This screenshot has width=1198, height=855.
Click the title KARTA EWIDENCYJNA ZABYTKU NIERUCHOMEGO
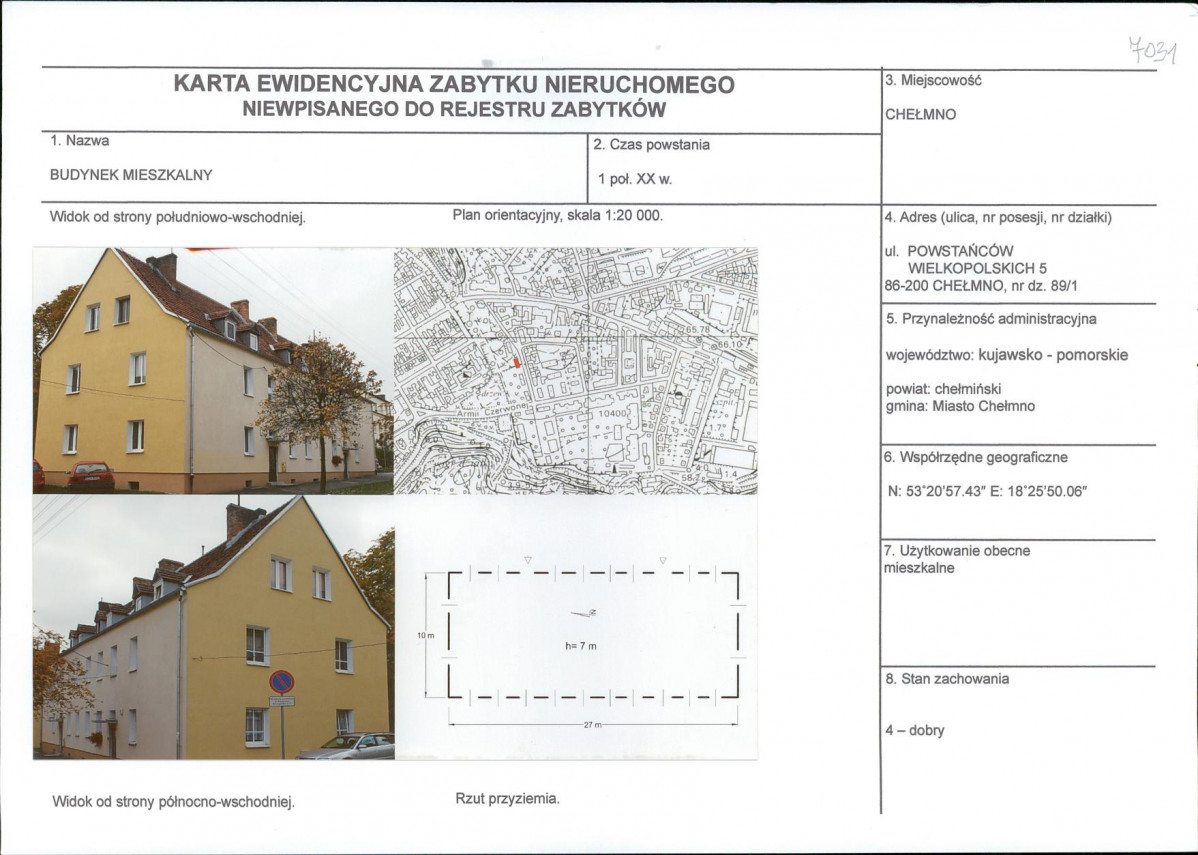coord(454,83)
